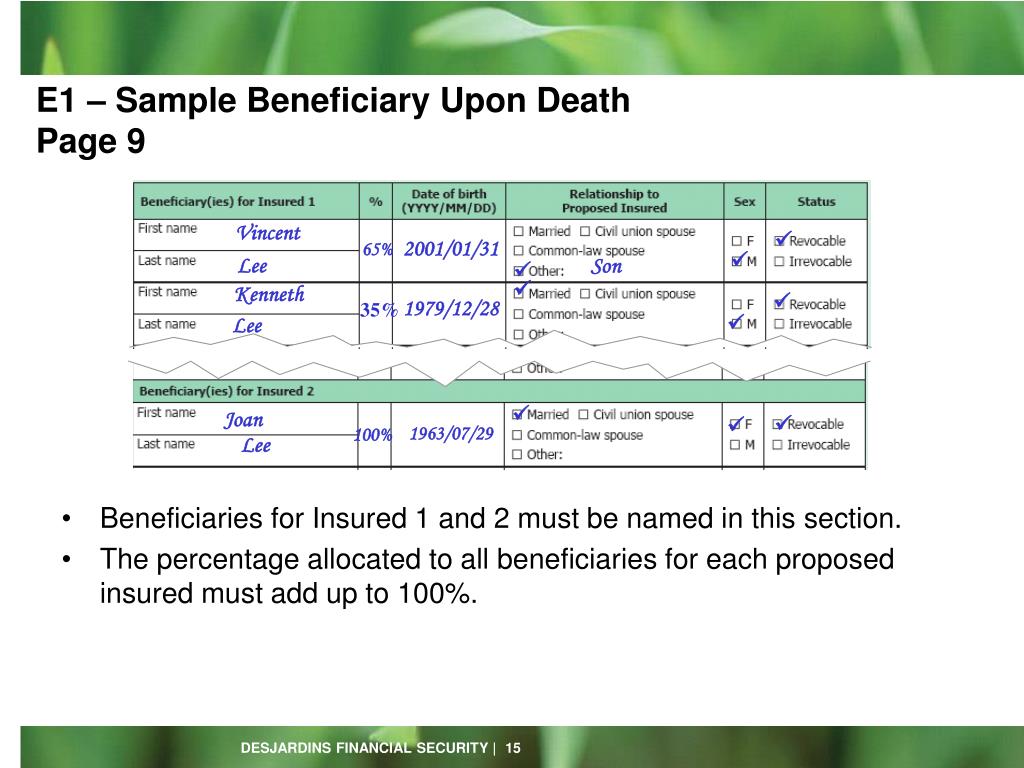Screen dimensions: 1024x768
Task: Uncheck the Married box for Joan Lee
Action: click(518, 414)
